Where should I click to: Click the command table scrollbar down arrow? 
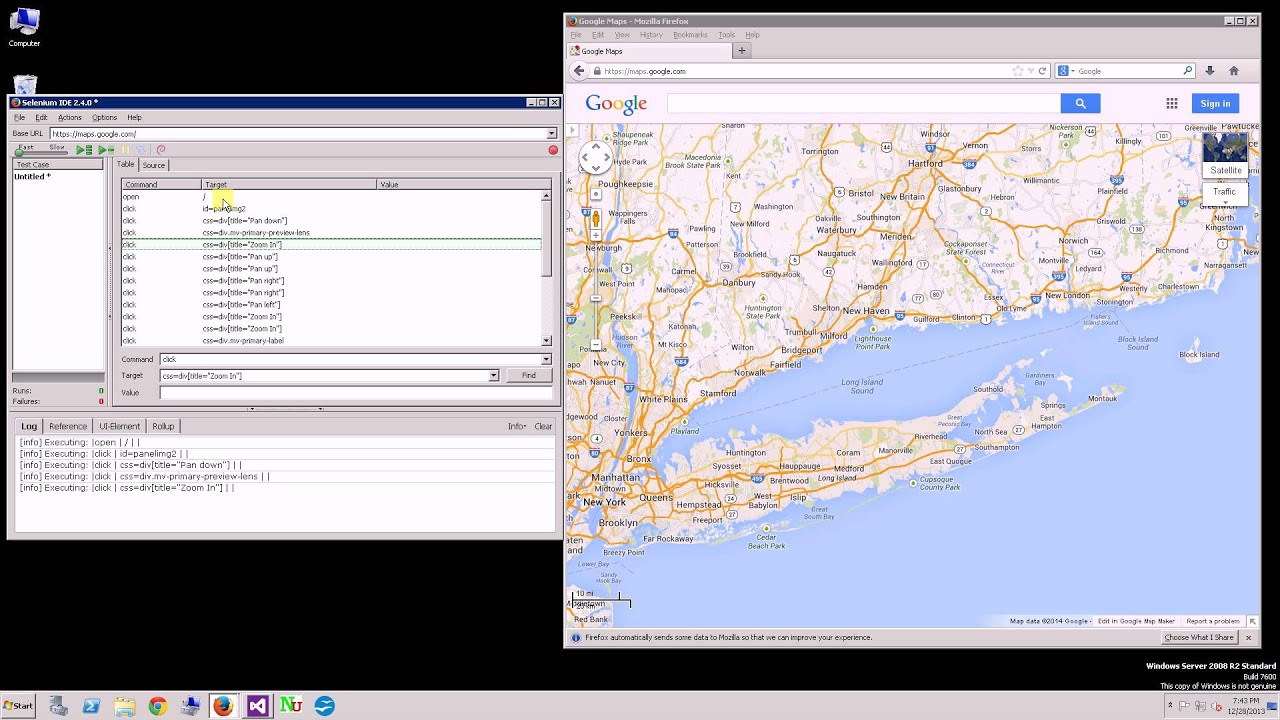[x=546, y=340]
